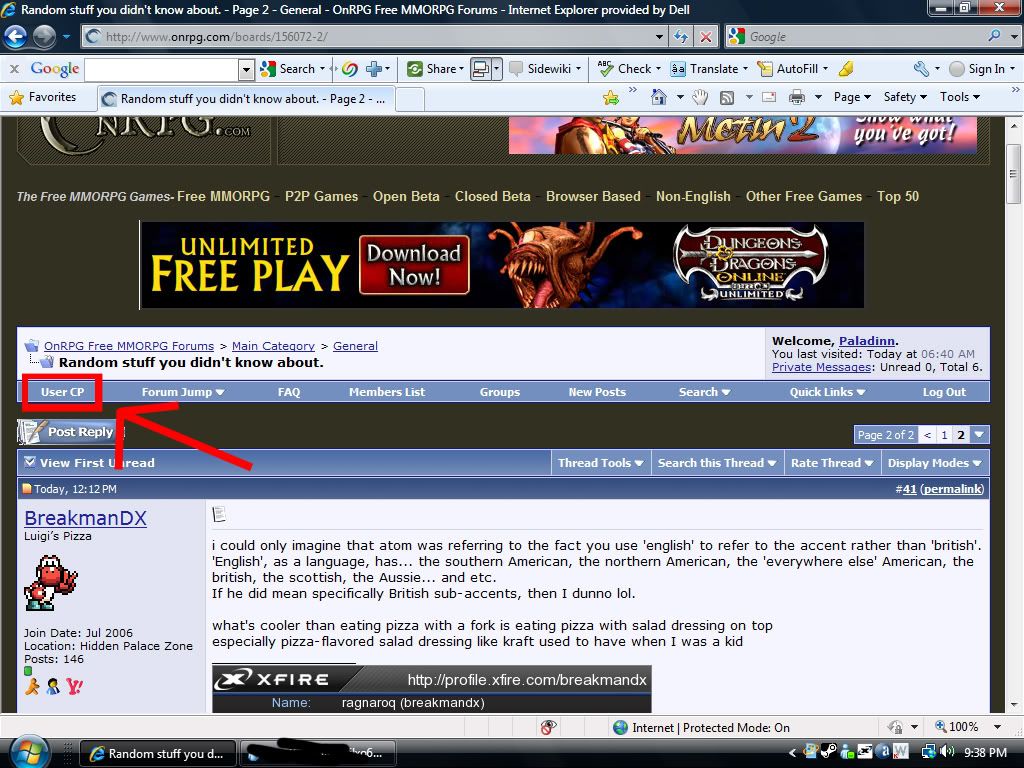
Task: Open the Quick Links menu
Action: (826, 392)
